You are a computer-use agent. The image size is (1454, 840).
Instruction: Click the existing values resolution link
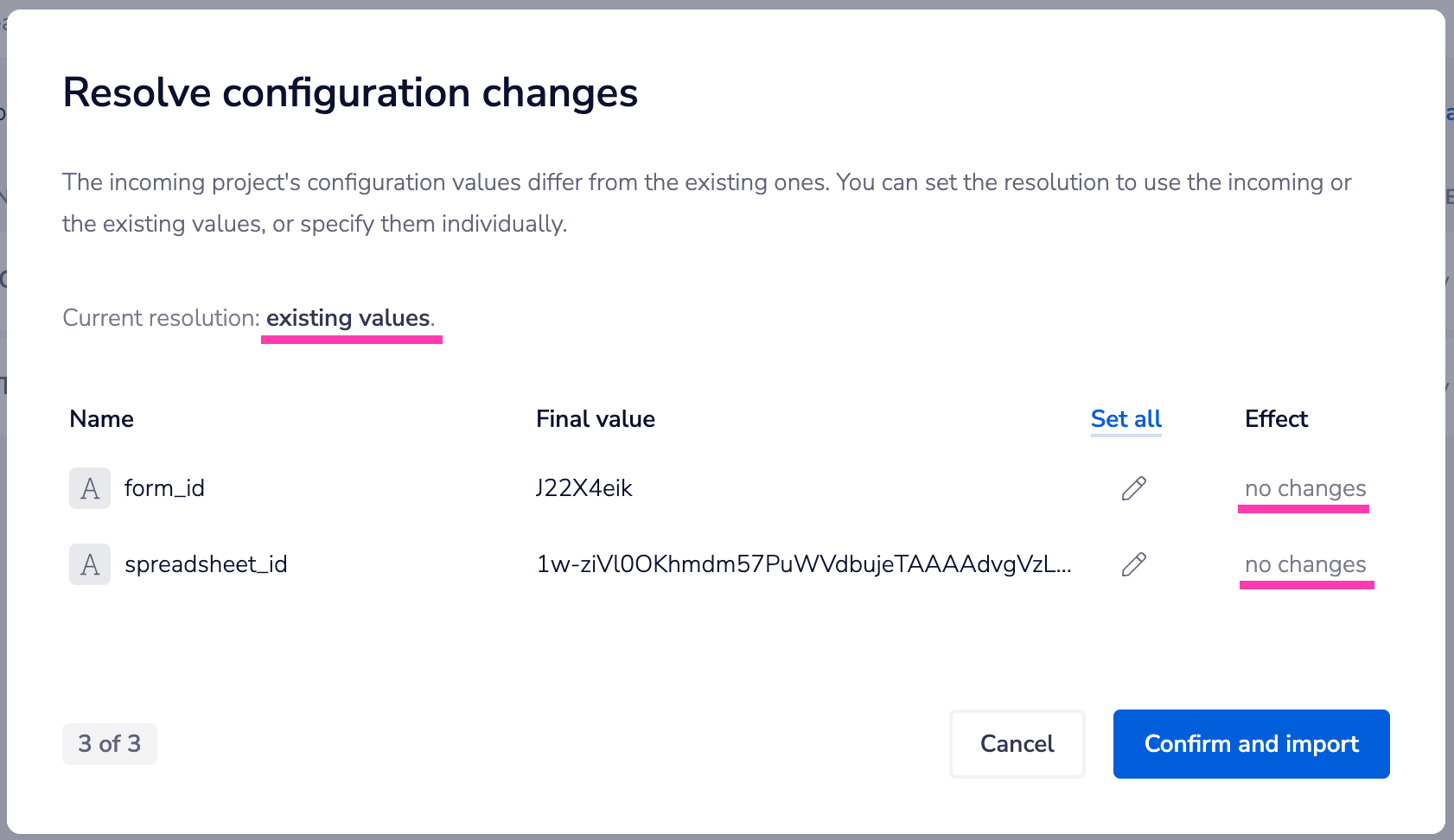point(349,318)
